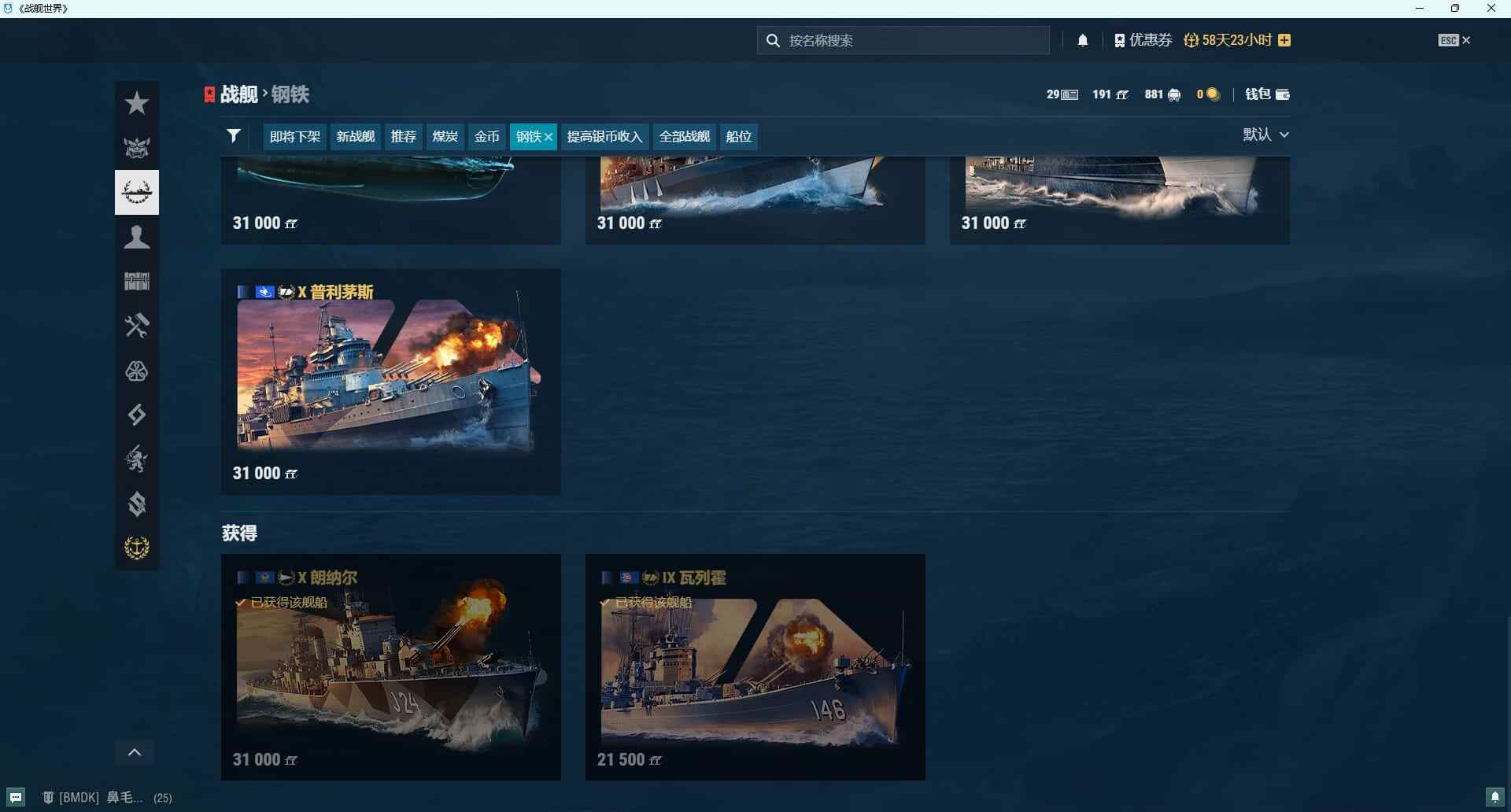Viewport: 1511px width, 812px height.
Task: Open the X 朗纳尔 ship card
Action: pyautogui.click(x=391, y=667)
